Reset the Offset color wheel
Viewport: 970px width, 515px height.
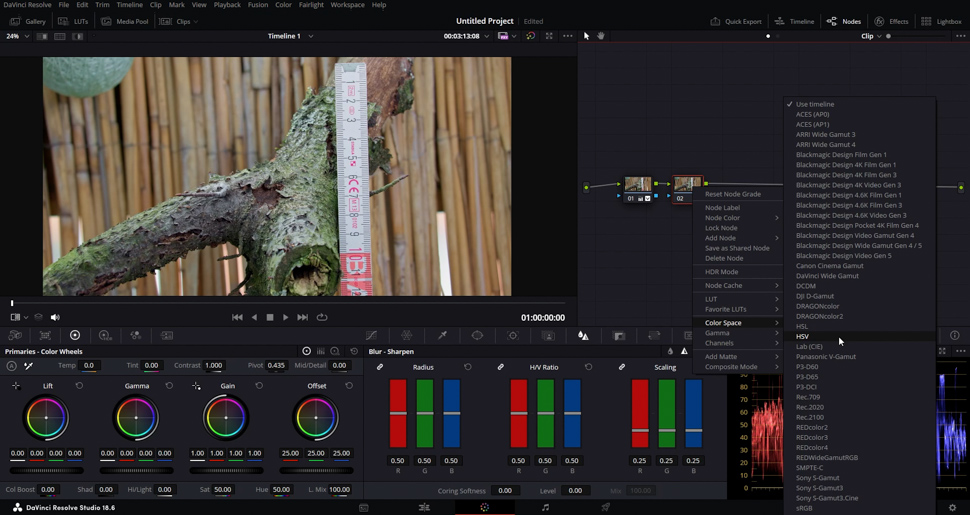coord(349,386)
